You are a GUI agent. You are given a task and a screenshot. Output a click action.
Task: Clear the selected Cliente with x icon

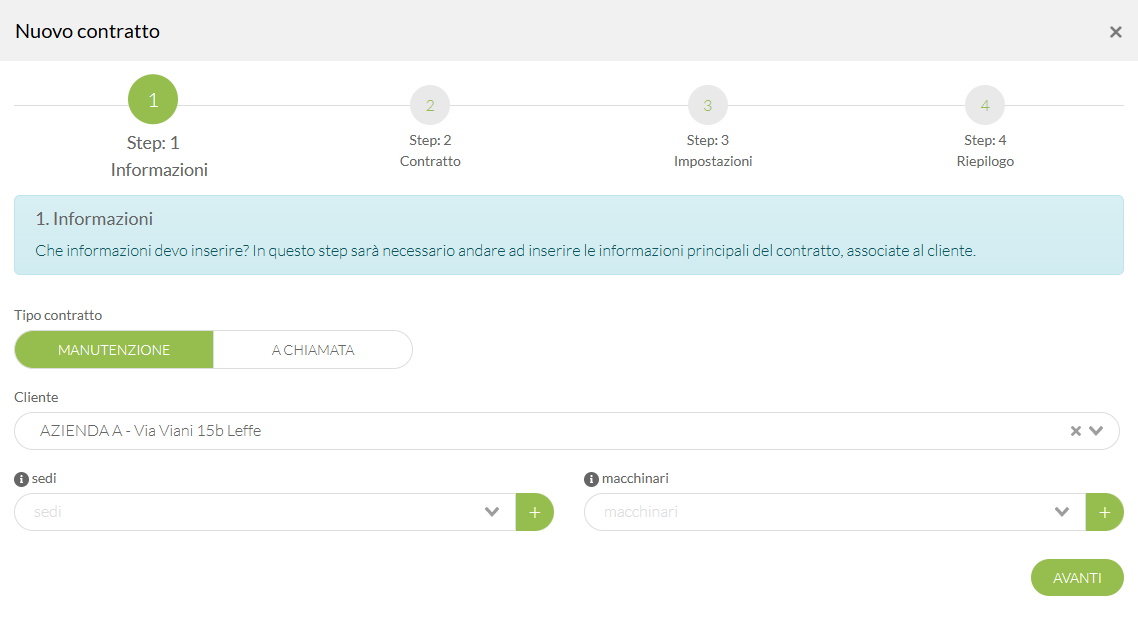pos(1076,431)
